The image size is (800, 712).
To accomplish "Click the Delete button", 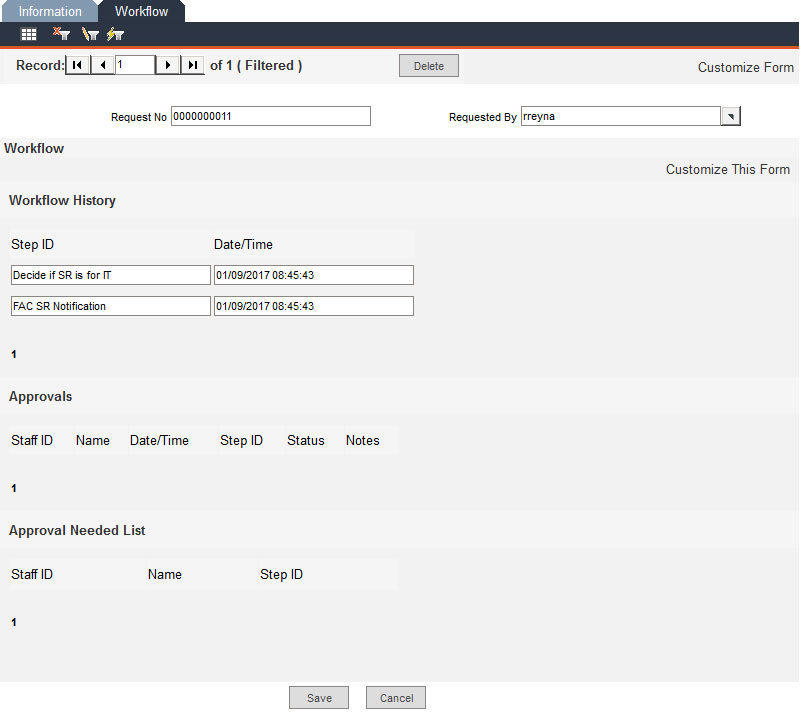I will pyautogui.click(x=428, y=64).
